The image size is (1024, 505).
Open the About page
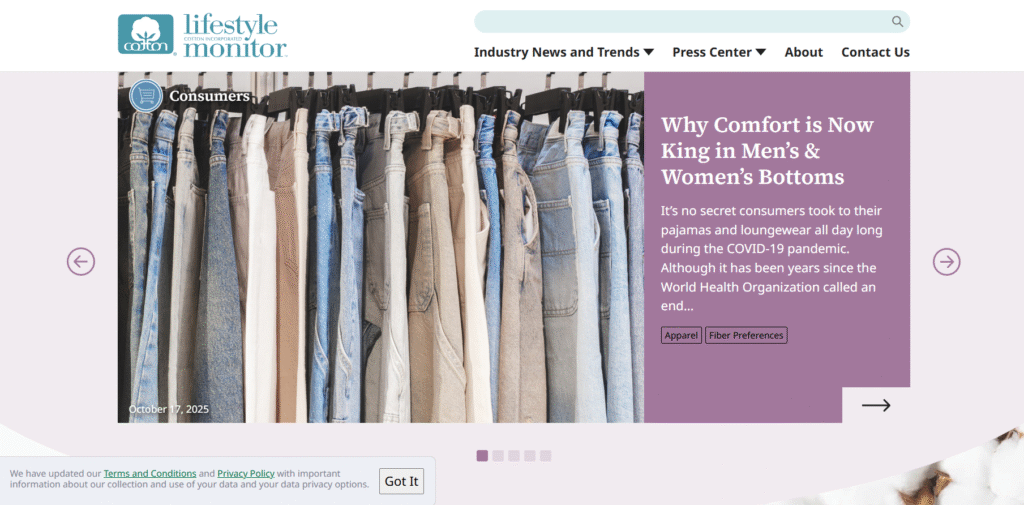tap(803, 52)
